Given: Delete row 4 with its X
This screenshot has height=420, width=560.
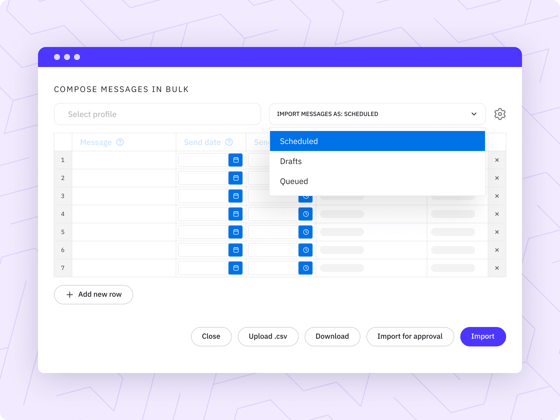Looking at the screenshot, I should click(x=497, y=214).
